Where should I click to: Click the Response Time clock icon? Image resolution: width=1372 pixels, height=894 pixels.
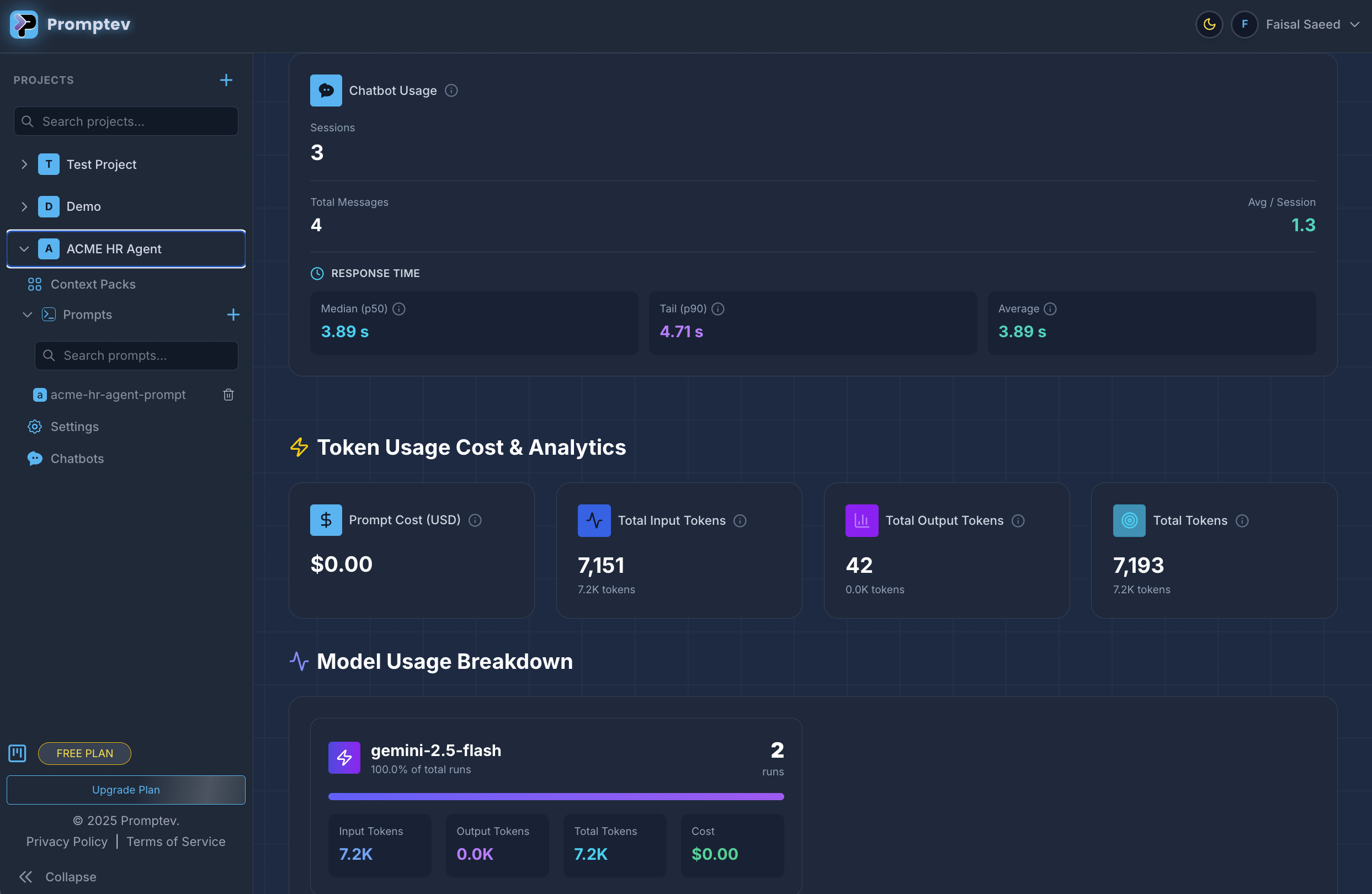317,273
